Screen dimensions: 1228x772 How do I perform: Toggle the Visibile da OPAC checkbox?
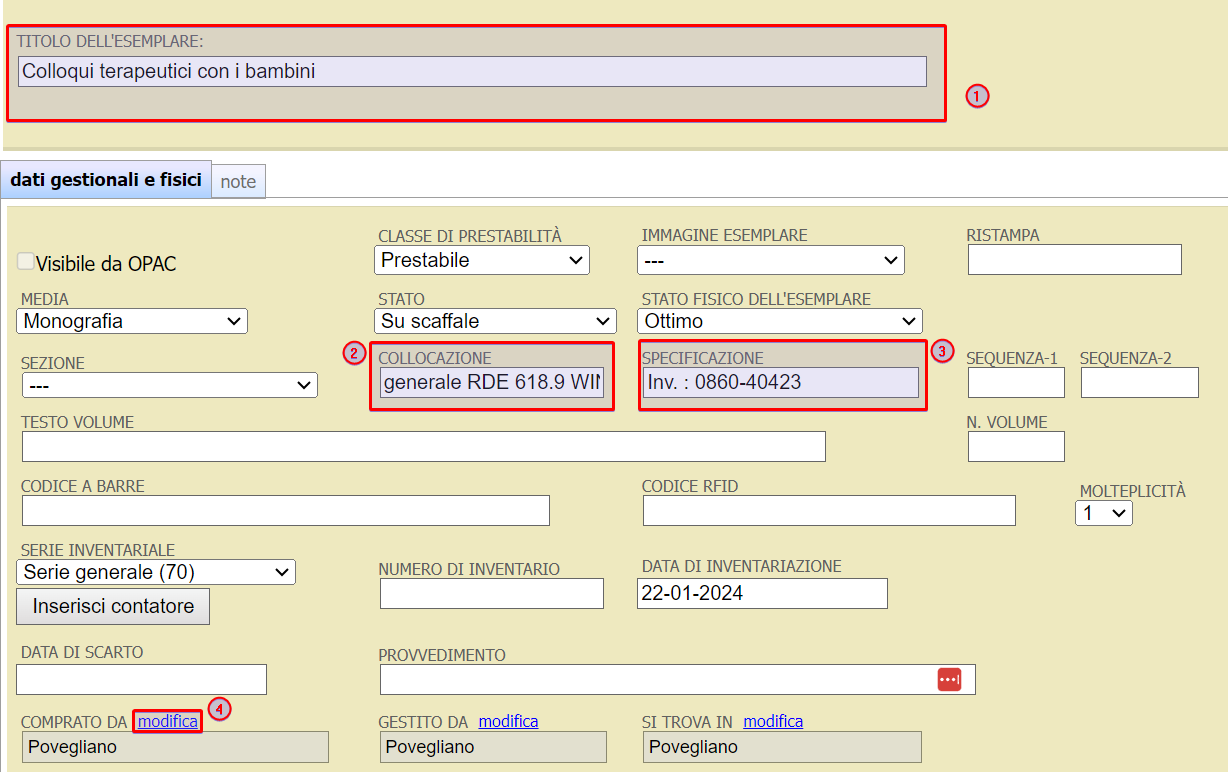(26, 262)
